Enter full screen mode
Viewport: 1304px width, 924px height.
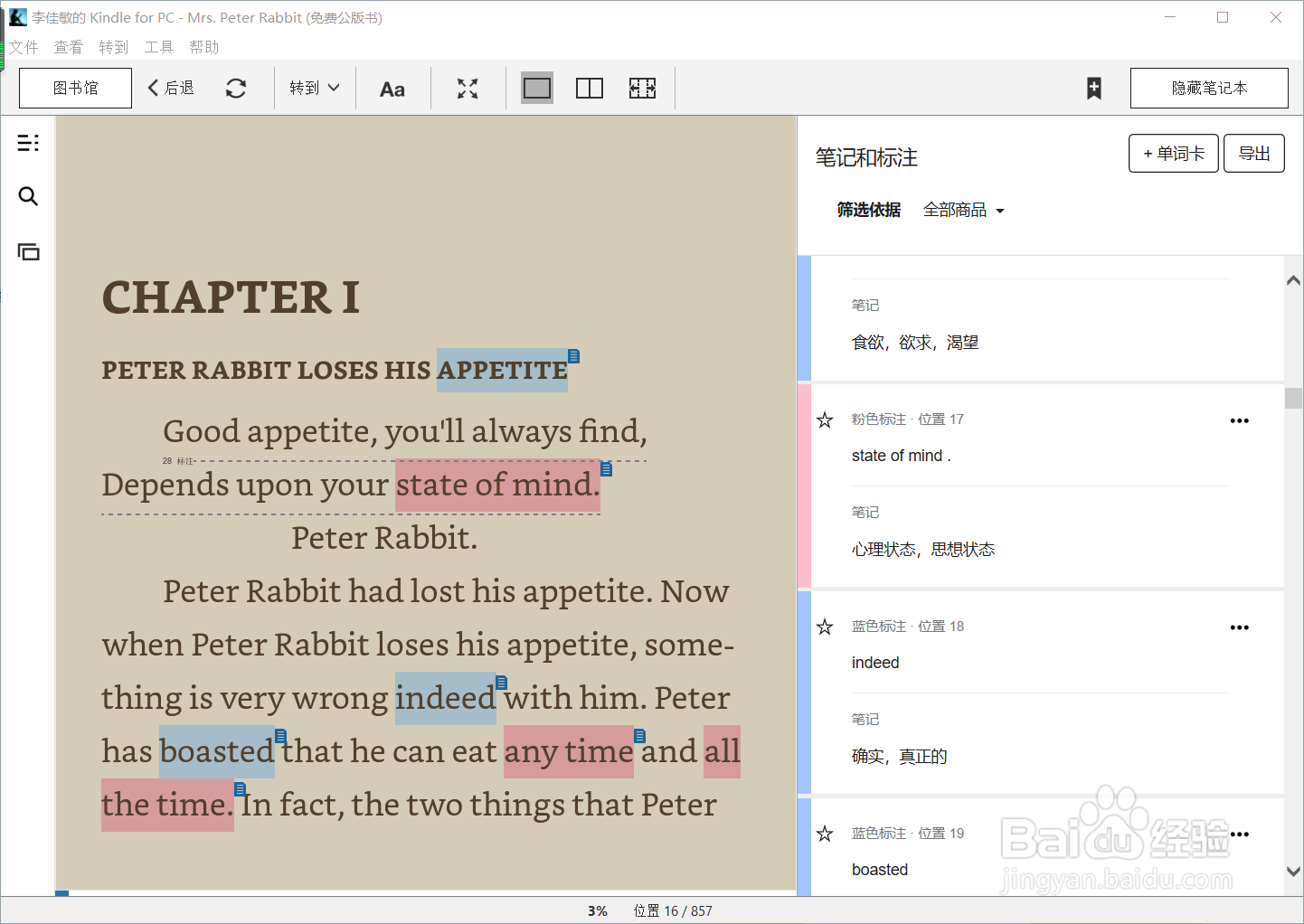click(x=468, y=88)
